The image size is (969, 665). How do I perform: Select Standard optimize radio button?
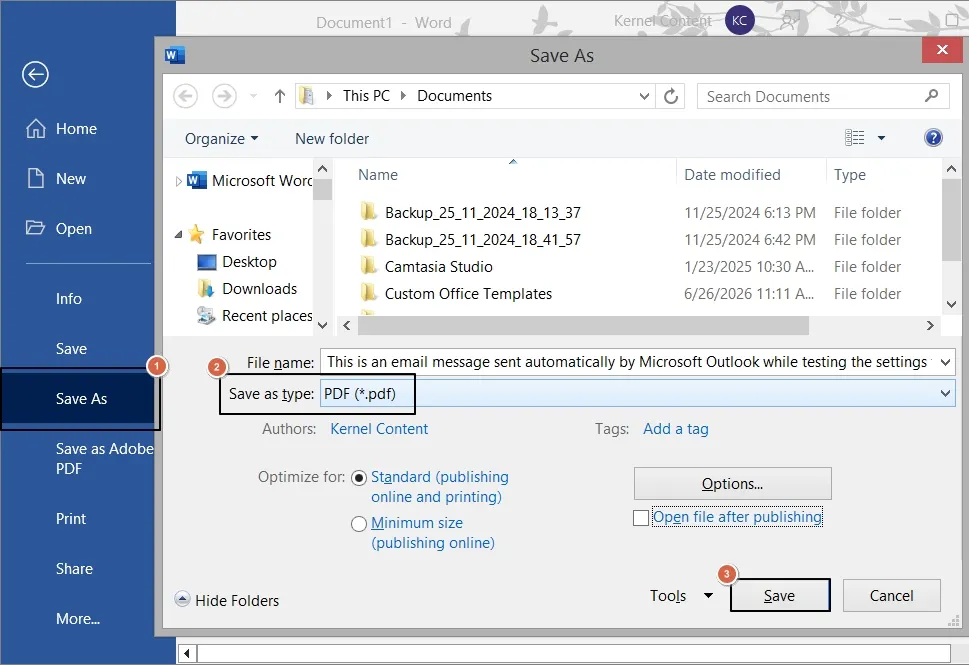[x=359, y=478]
